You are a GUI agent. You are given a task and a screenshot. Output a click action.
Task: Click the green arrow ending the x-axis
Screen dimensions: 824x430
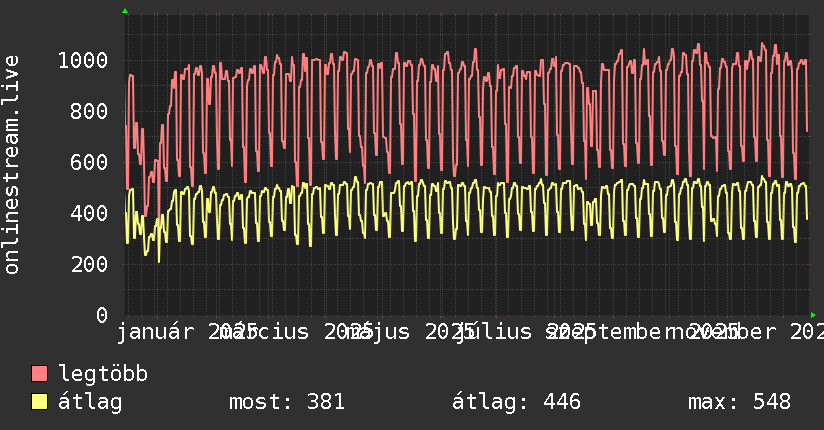click(813, 315)
